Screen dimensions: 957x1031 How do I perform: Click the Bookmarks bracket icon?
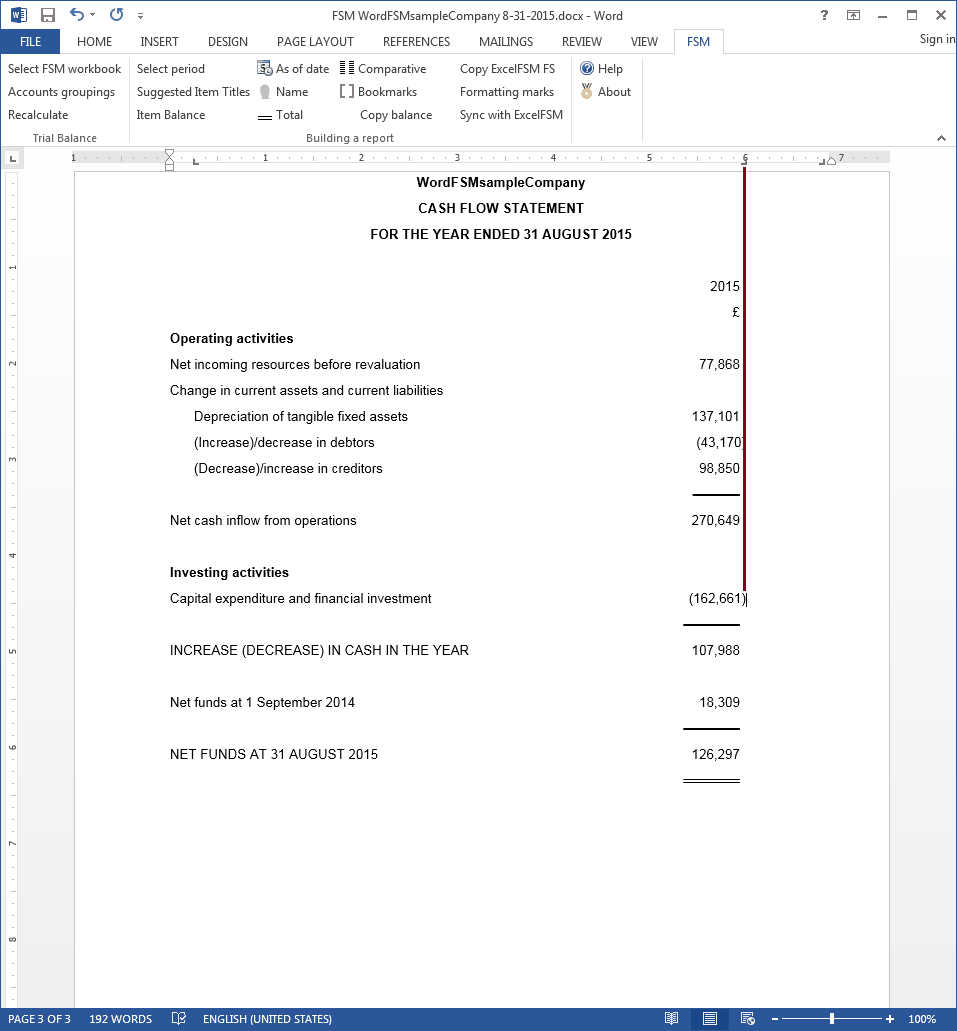(x=347, y=91)
